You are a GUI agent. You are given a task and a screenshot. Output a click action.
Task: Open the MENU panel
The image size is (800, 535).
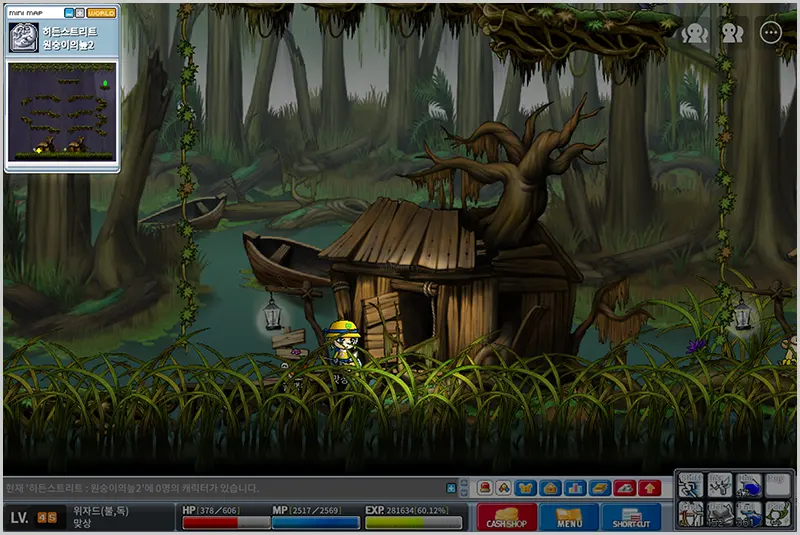pyautogui.click(x=569, y=517)
